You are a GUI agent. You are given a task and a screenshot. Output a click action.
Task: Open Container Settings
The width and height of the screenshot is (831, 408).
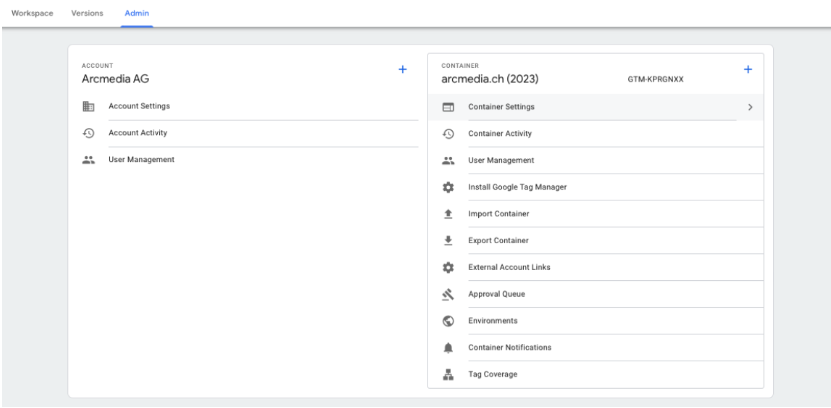[501, 107]
